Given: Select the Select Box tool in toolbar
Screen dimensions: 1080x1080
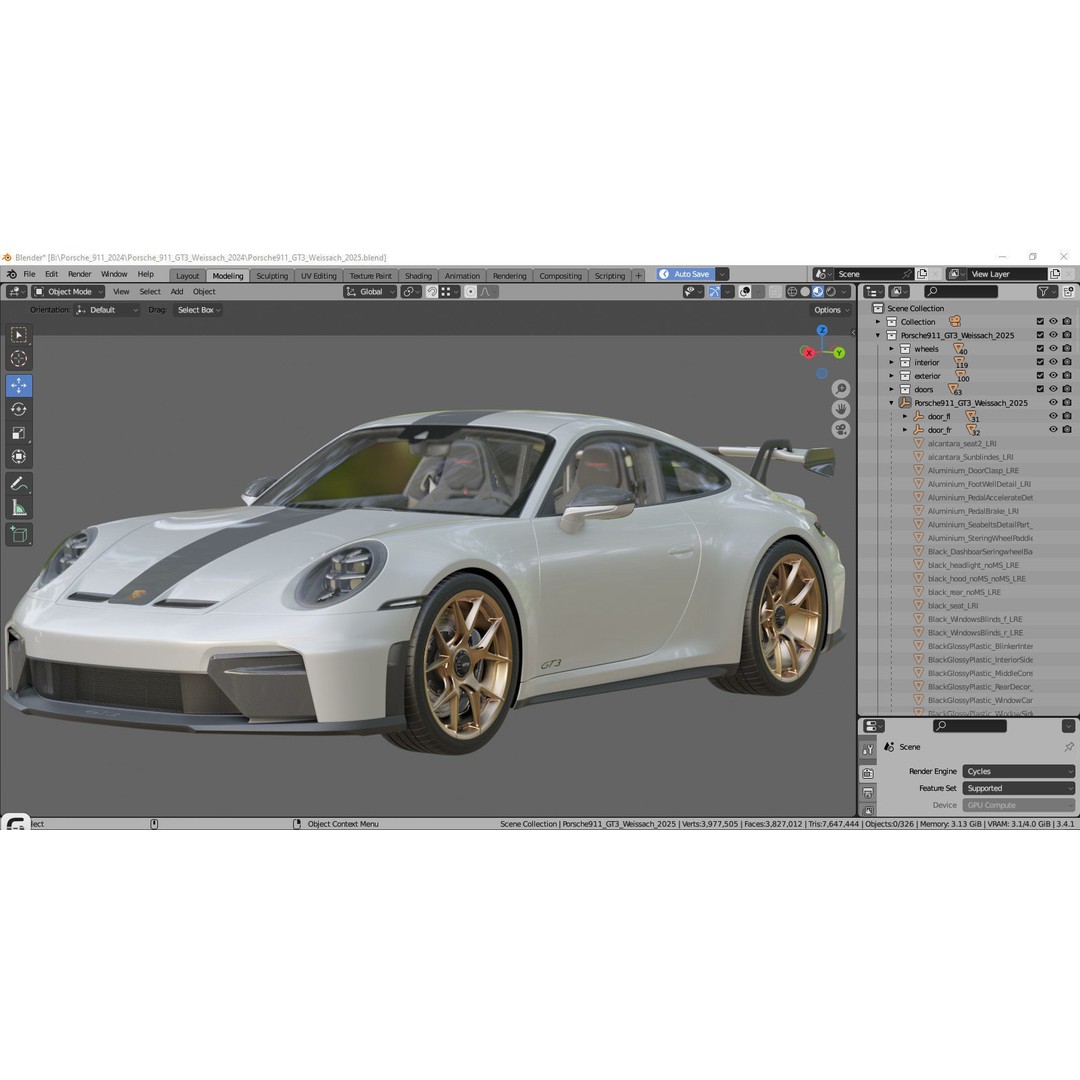Looking at the screenshot, I should pos(19,335).
